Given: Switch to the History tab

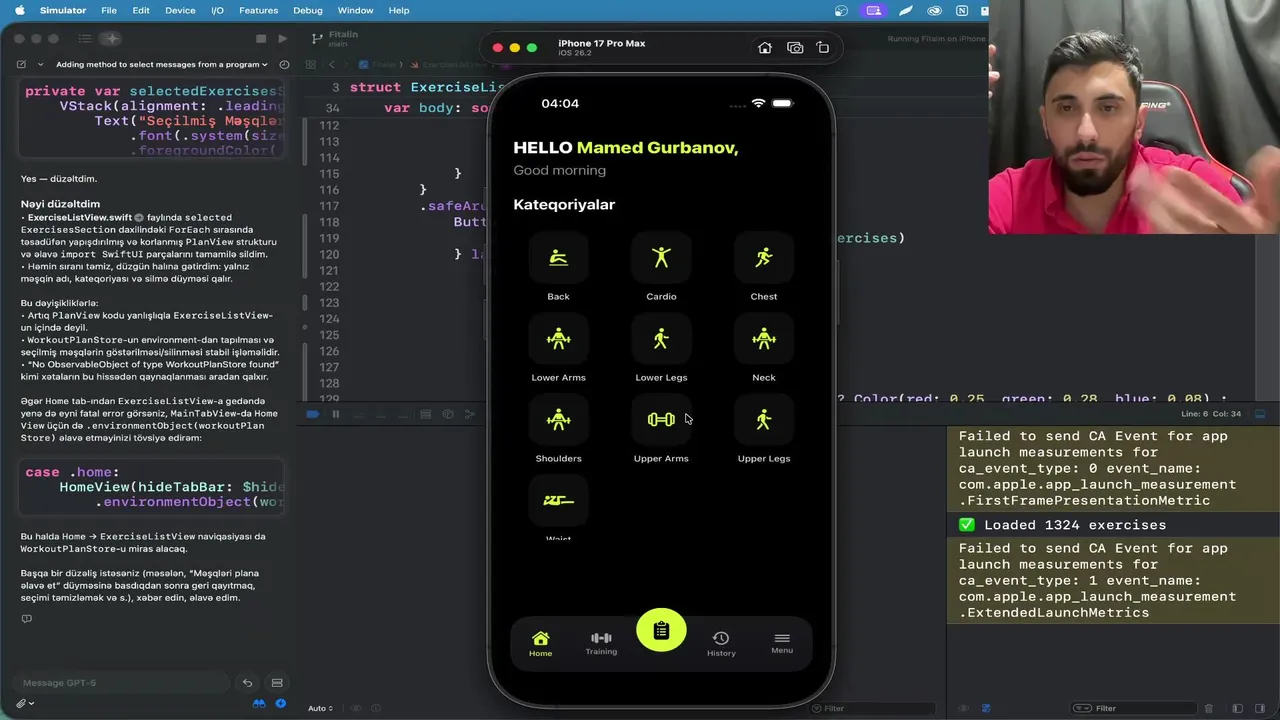Looking at the screenshot, I should tap(721, 644).
